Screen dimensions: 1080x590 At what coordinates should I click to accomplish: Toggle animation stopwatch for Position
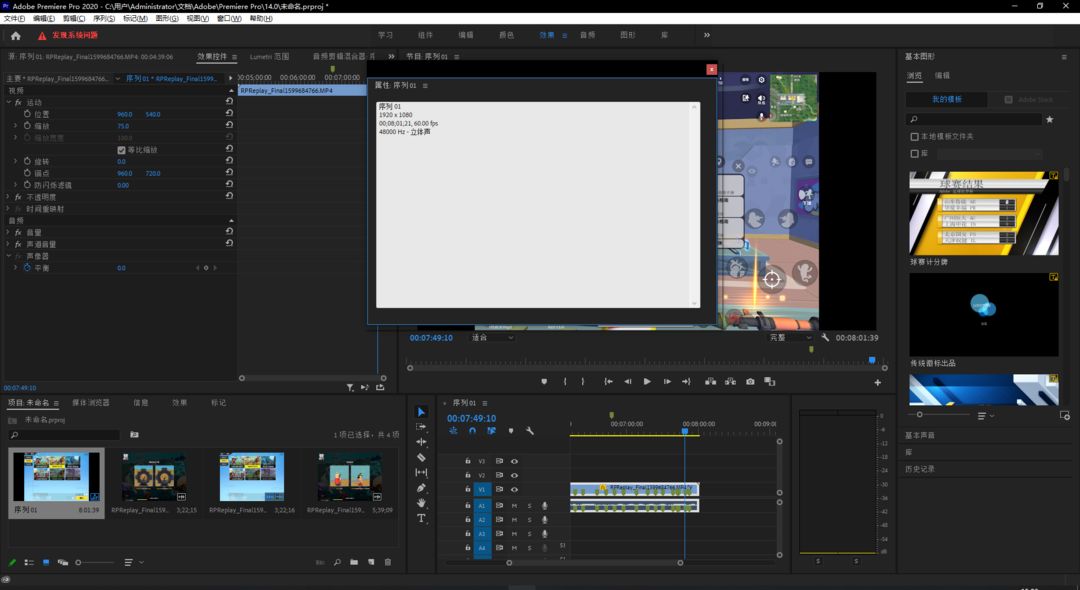click(28, 114)
